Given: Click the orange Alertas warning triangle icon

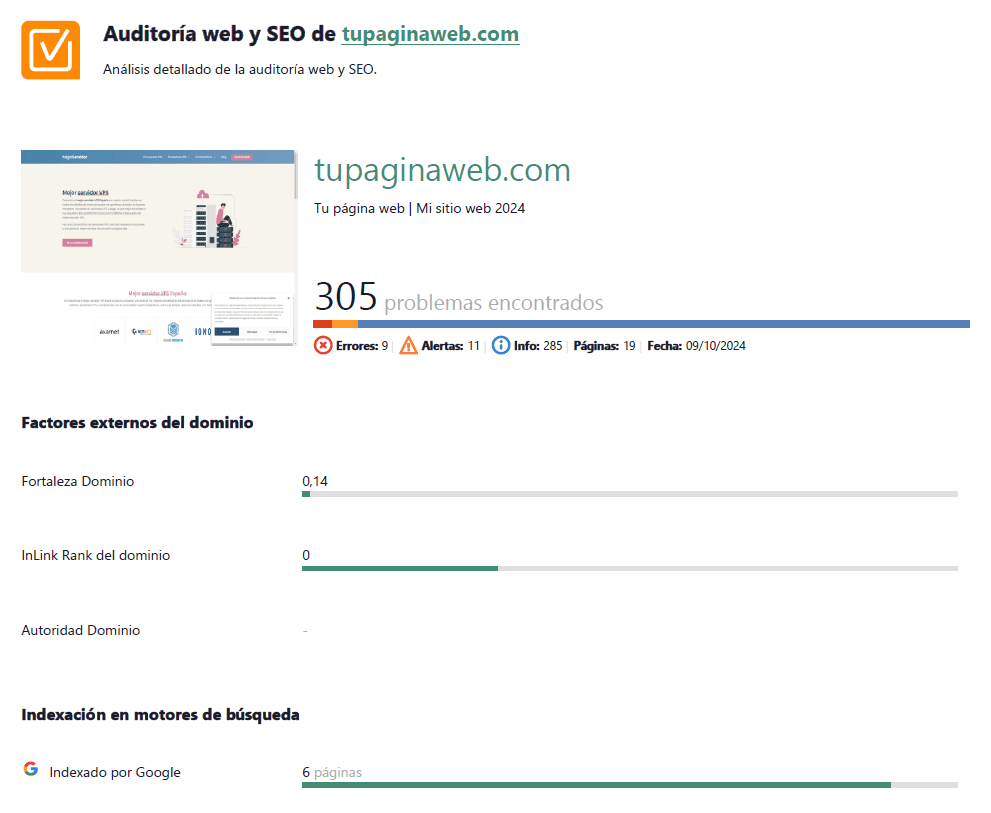Looking at the screenshot, I should (x=408, y=346).
